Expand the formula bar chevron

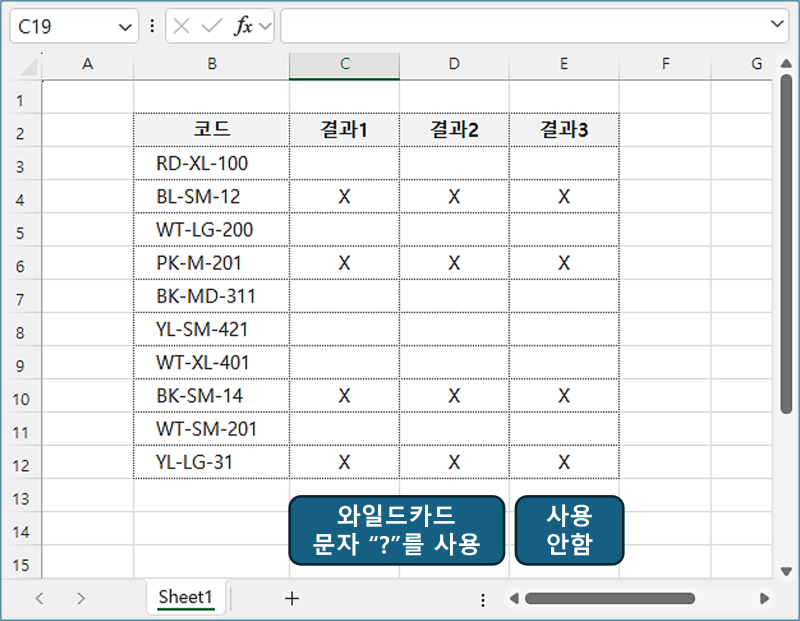(779, 25)
